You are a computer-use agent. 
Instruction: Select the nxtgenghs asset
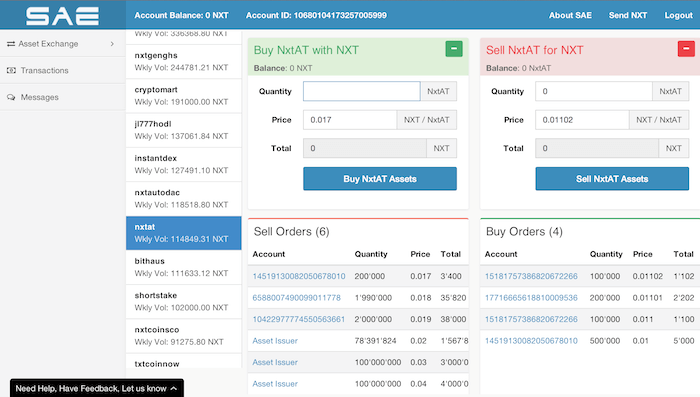[x=183, y=62]
